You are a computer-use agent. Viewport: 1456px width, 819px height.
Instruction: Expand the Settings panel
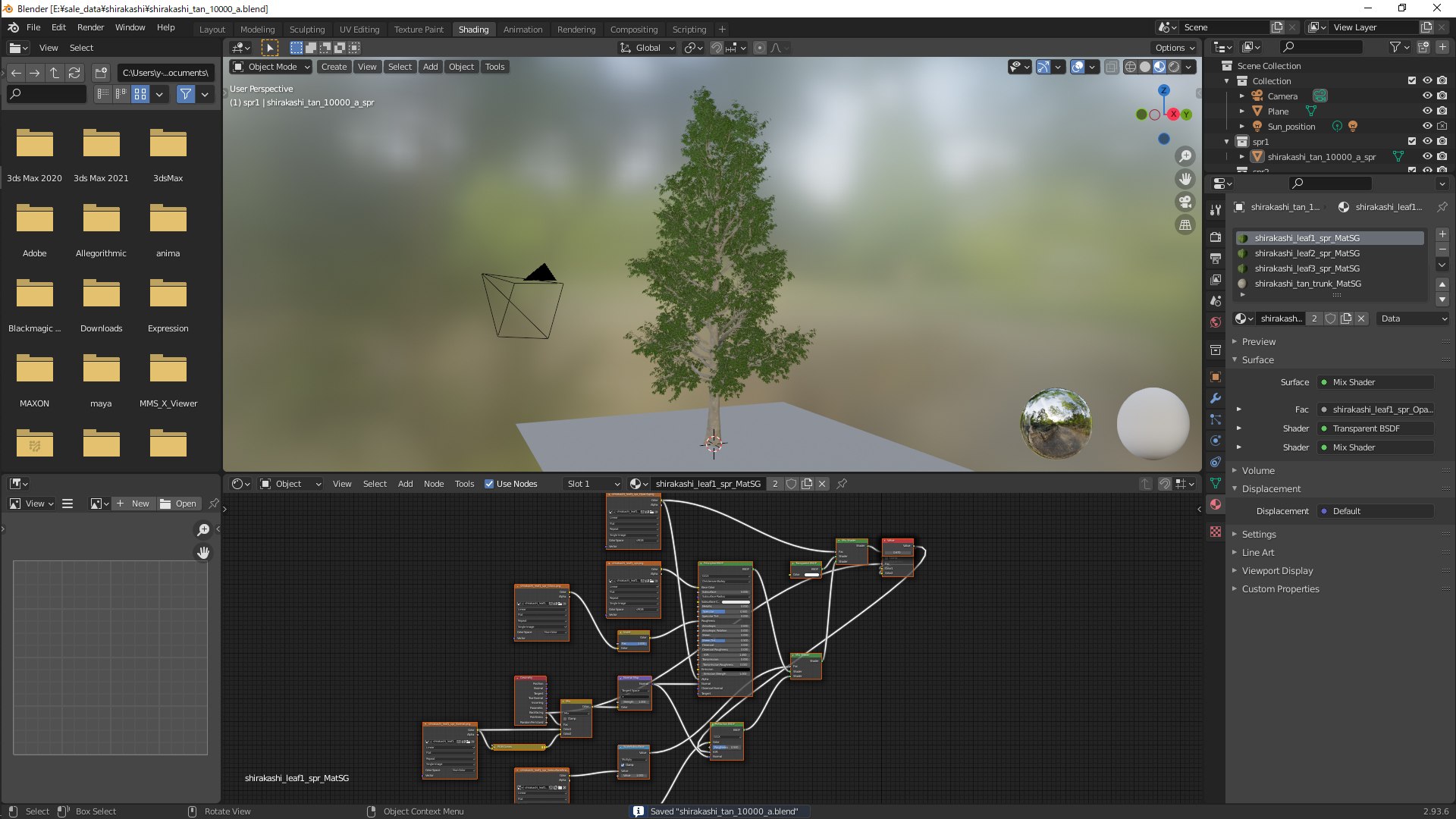click(x=1259, y=535)
